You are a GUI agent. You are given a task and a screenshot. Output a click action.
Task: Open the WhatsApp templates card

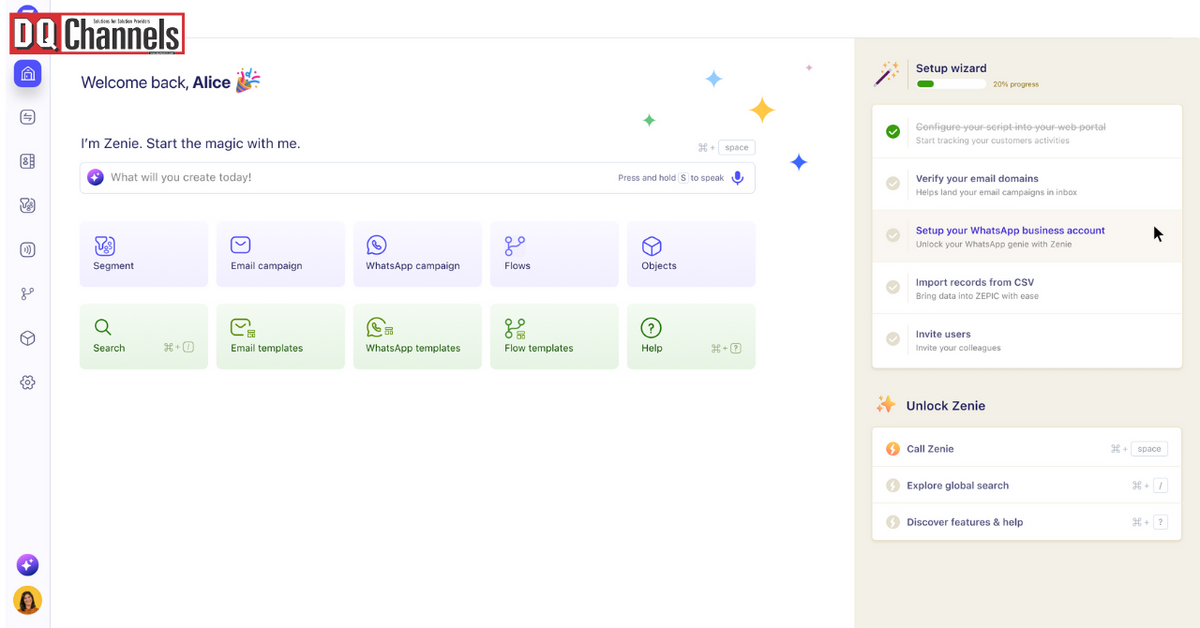pos(417,336)
